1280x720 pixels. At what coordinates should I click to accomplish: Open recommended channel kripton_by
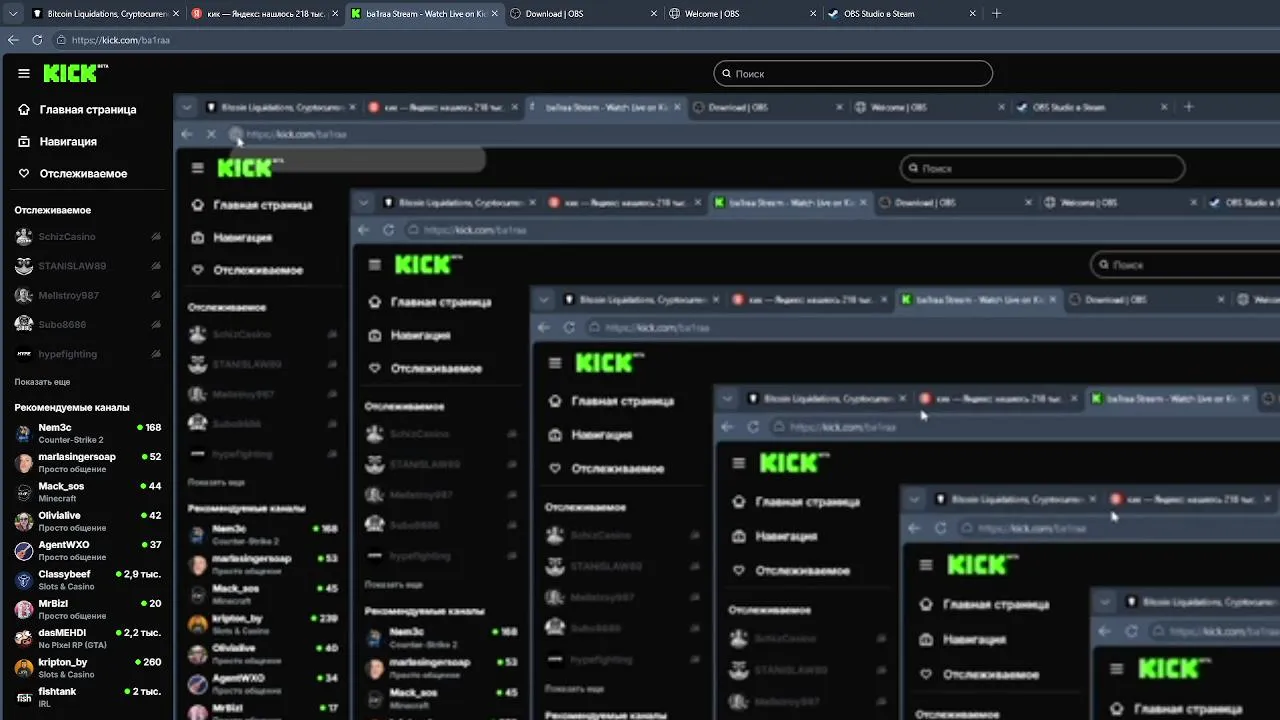coord(87,668)
